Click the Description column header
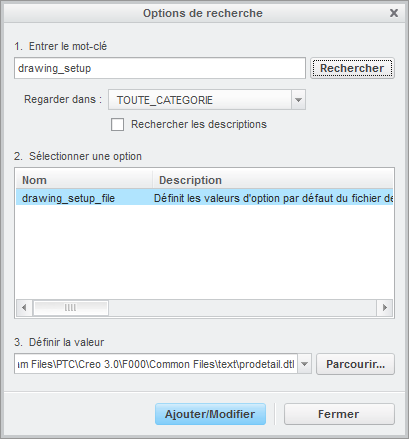 (x=273, y=180)
